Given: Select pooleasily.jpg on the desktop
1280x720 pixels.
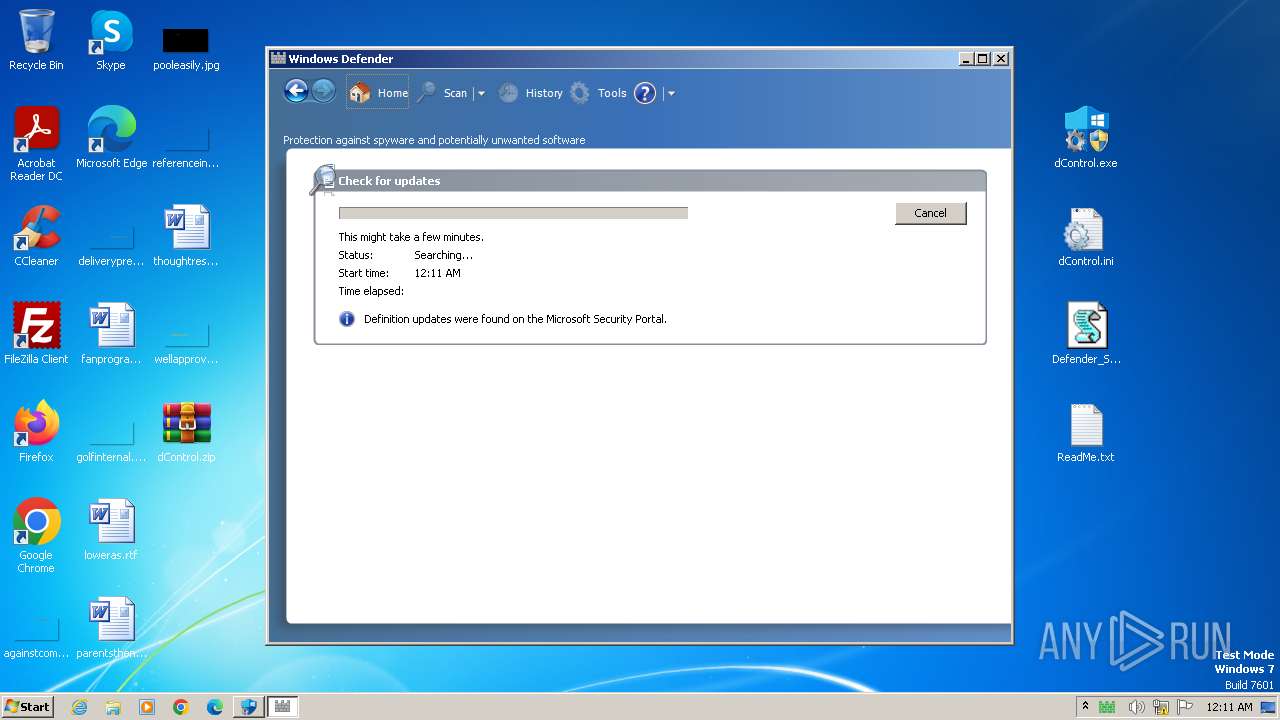Looking at the screenshot, I should (186, 47).
